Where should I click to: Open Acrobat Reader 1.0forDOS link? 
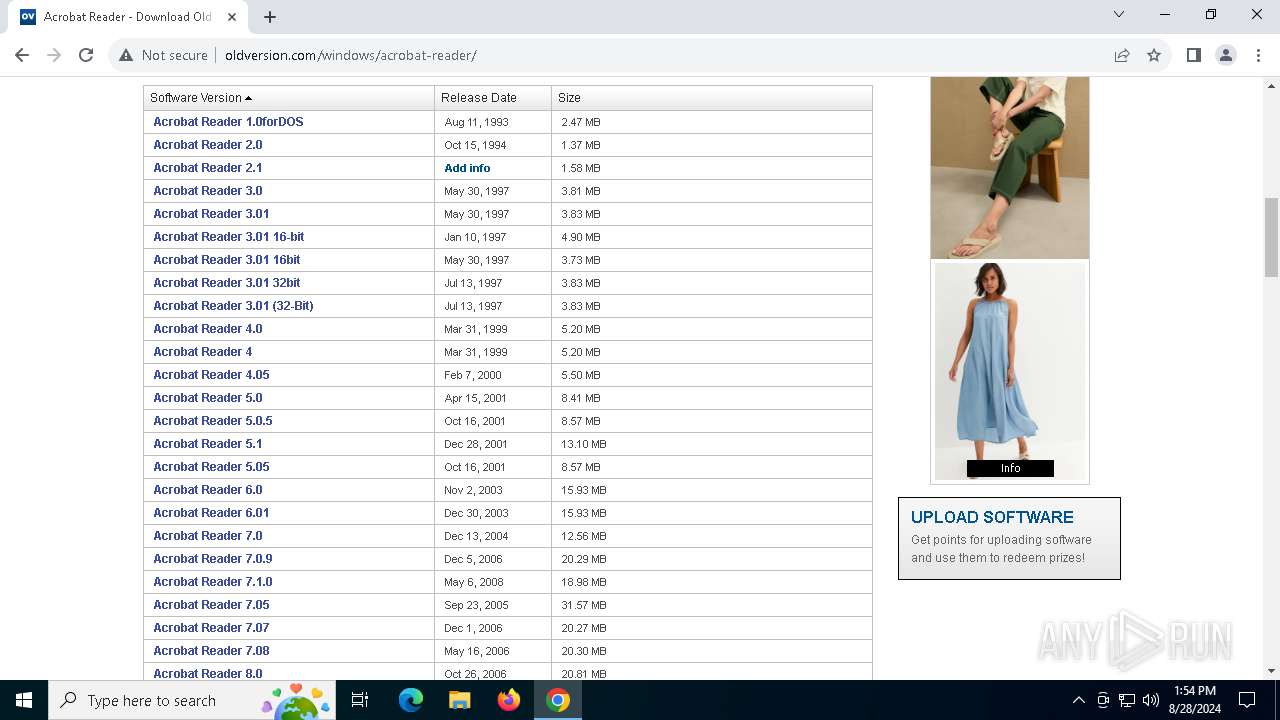[228, 122]
